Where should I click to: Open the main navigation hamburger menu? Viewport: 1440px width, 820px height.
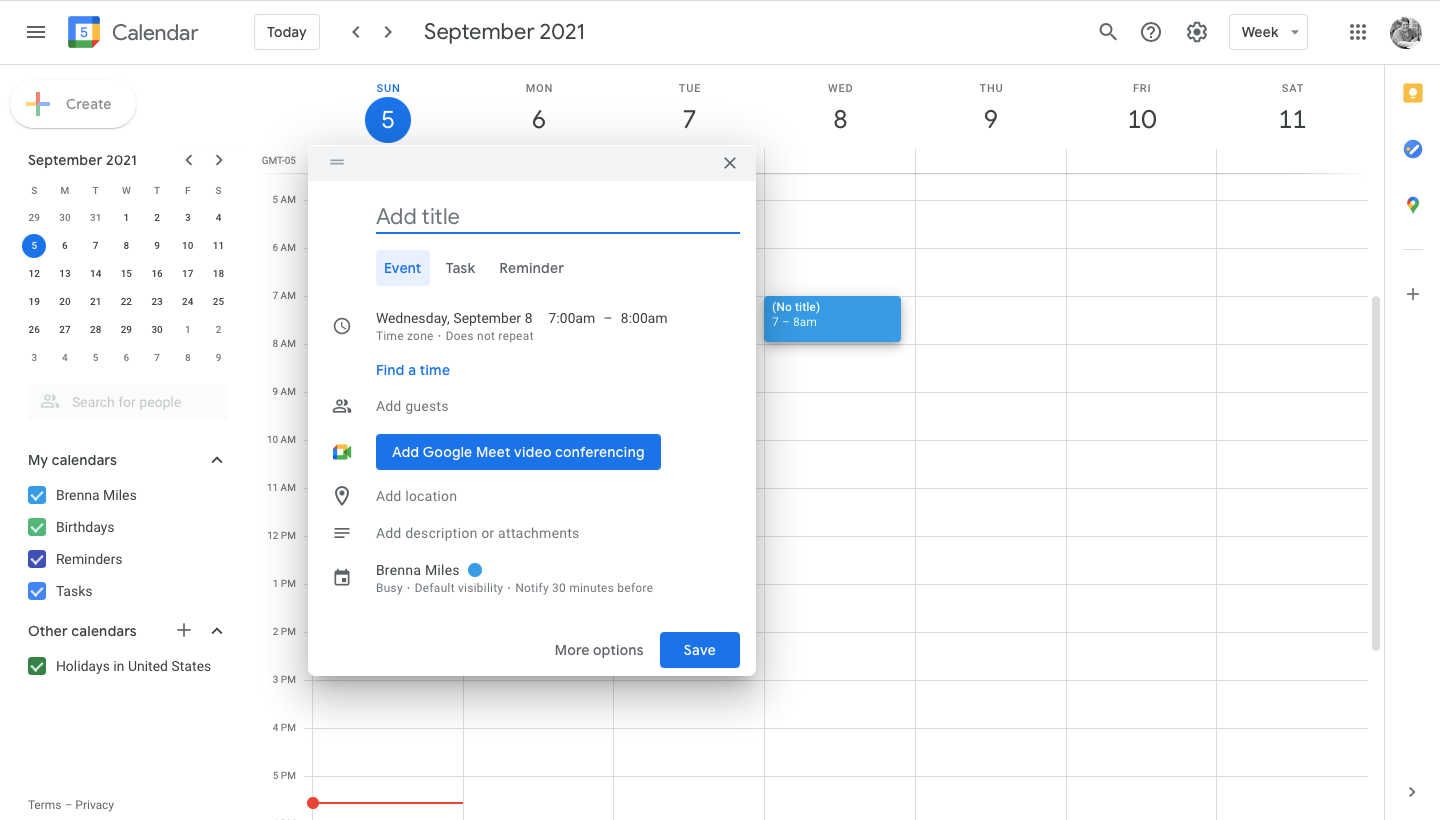point(36,32)
